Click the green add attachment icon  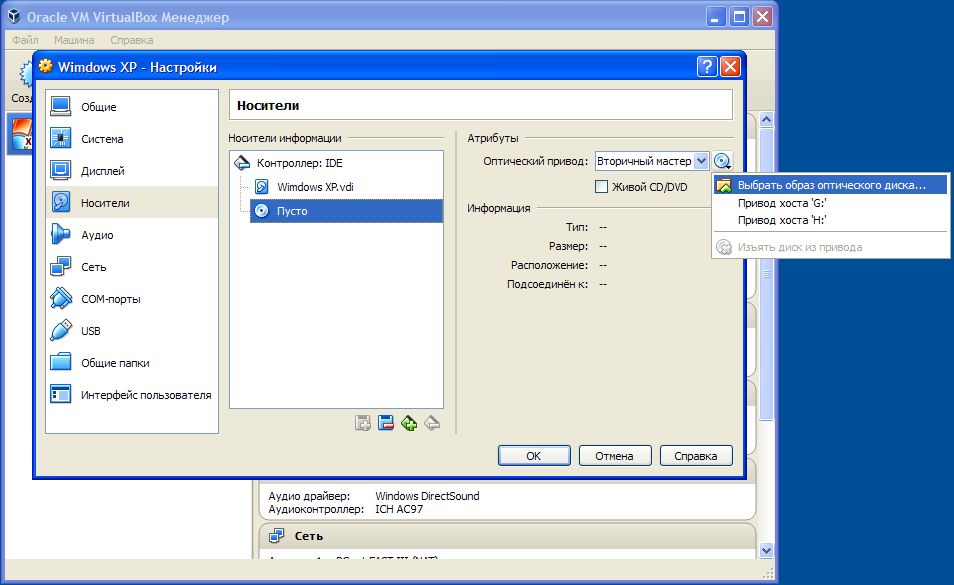tap(409, 423)
